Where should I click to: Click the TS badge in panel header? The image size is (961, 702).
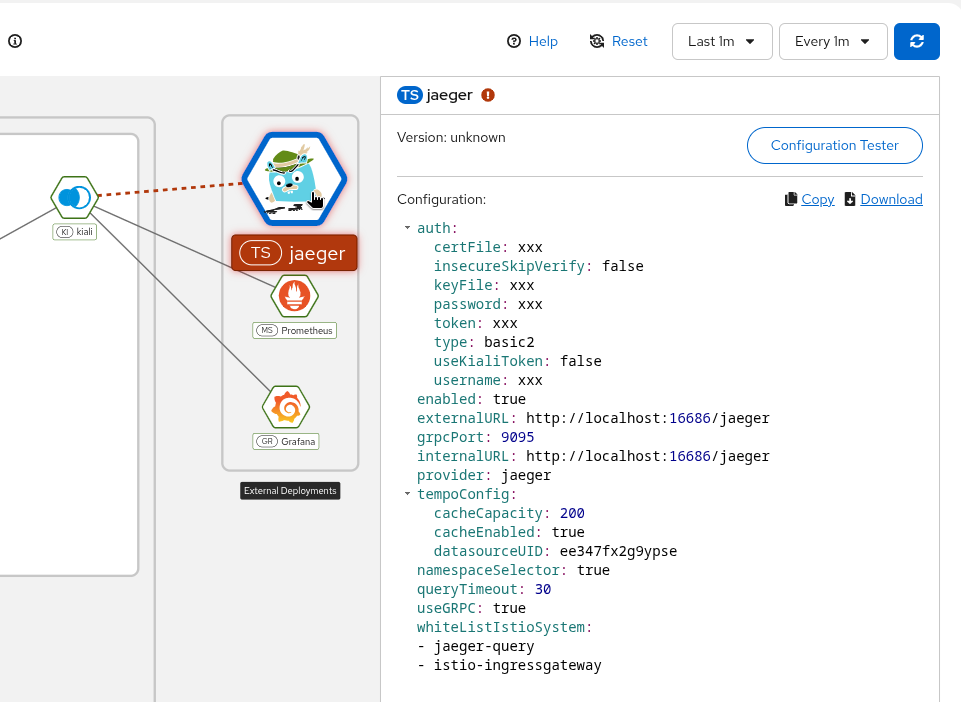pyautogui.click(x=410, y=95)
